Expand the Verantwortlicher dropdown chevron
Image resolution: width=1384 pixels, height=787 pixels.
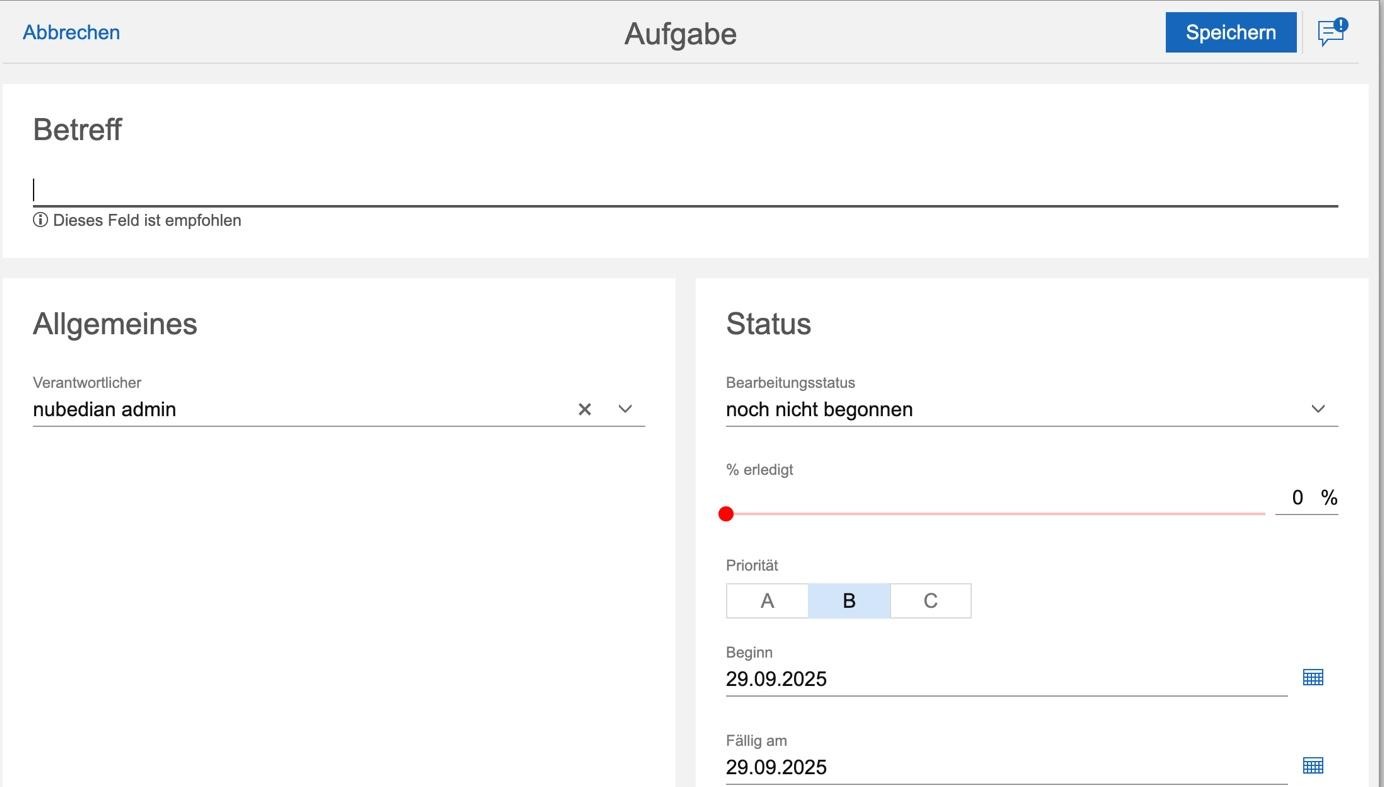[x=625, y=409]
